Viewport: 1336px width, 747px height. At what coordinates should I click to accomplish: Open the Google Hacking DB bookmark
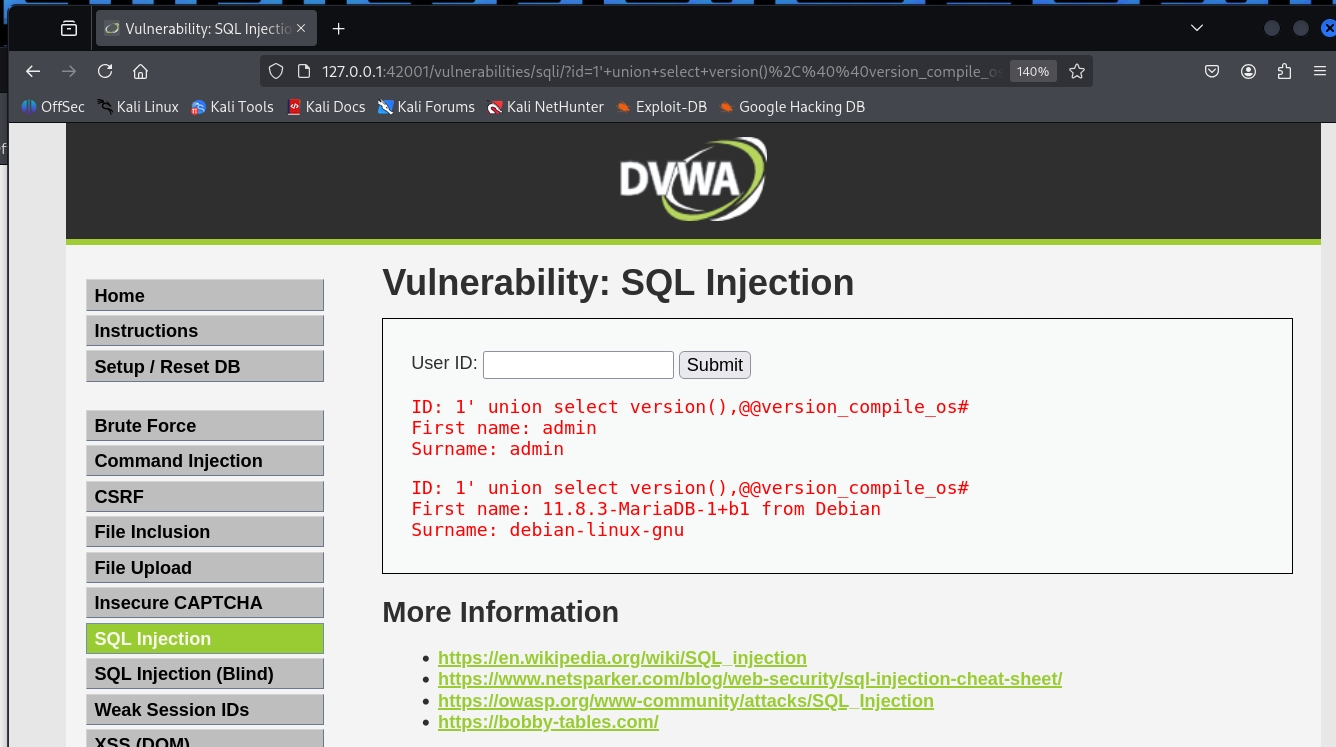tap(791, 106)
